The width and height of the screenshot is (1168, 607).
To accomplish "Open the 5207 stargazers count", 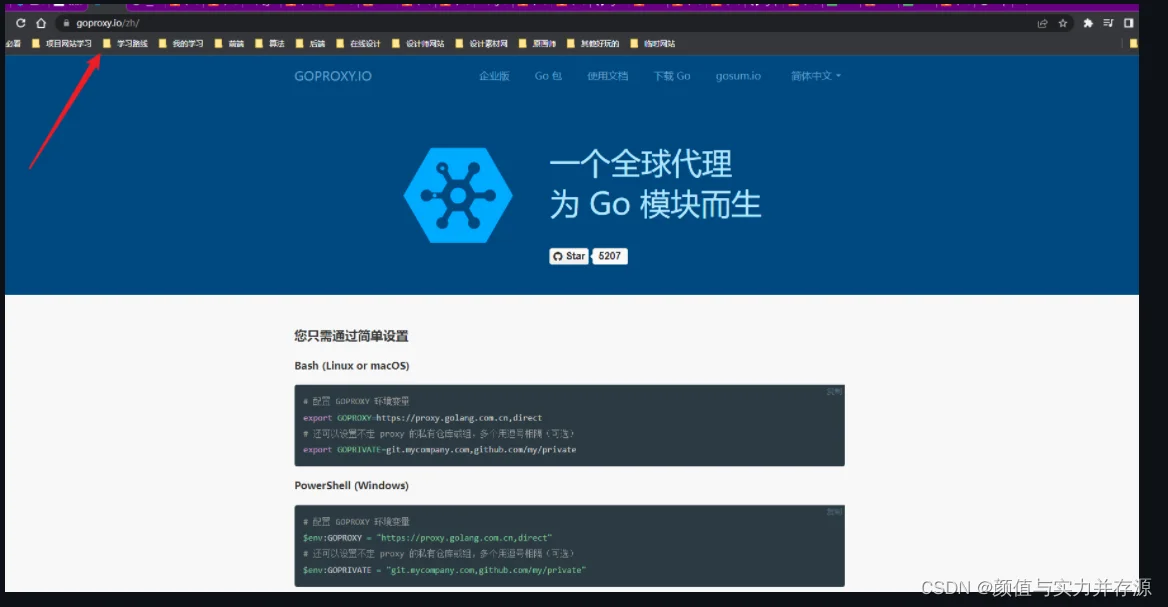I will (x=609, y=256).
